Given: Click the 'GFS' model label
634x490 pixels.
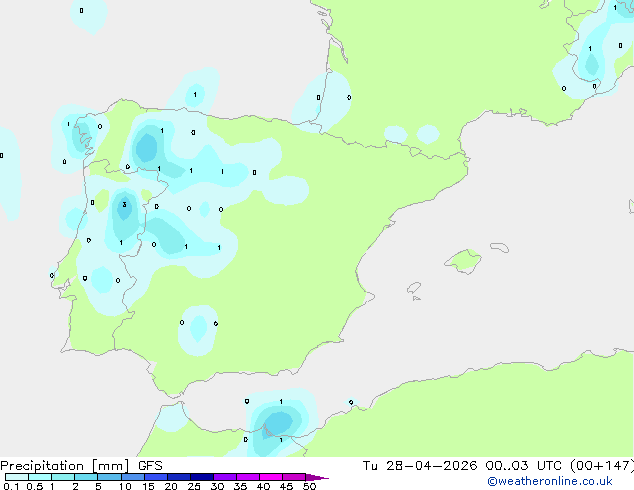Looking at the screenshot, I should 150,466.
